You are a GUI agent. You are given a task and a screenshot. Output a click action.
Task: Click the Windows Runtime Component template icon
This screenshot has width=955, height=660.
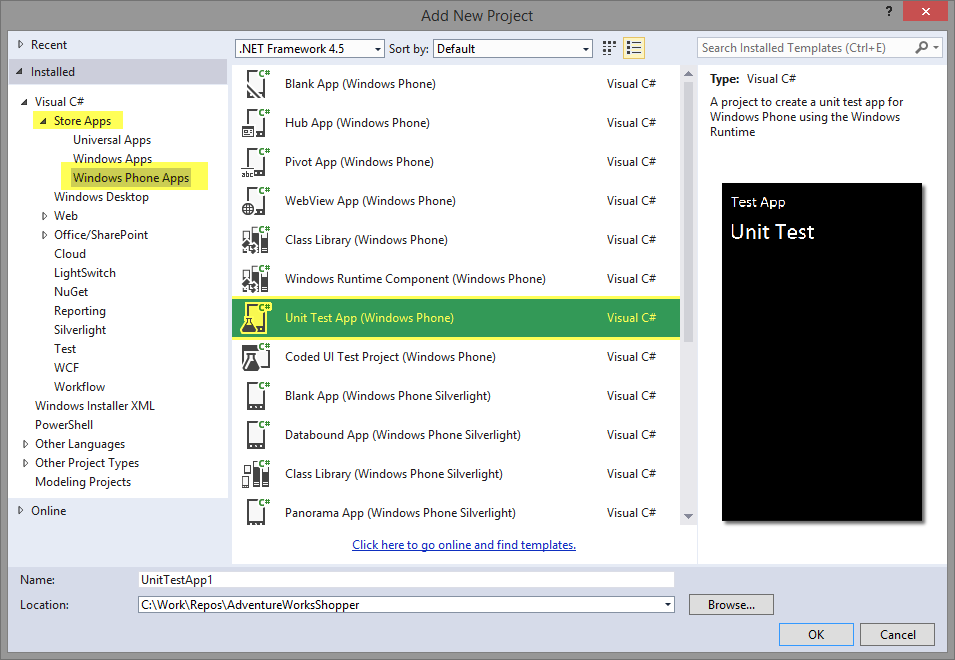pyautogui.click(x=256, y=279)
